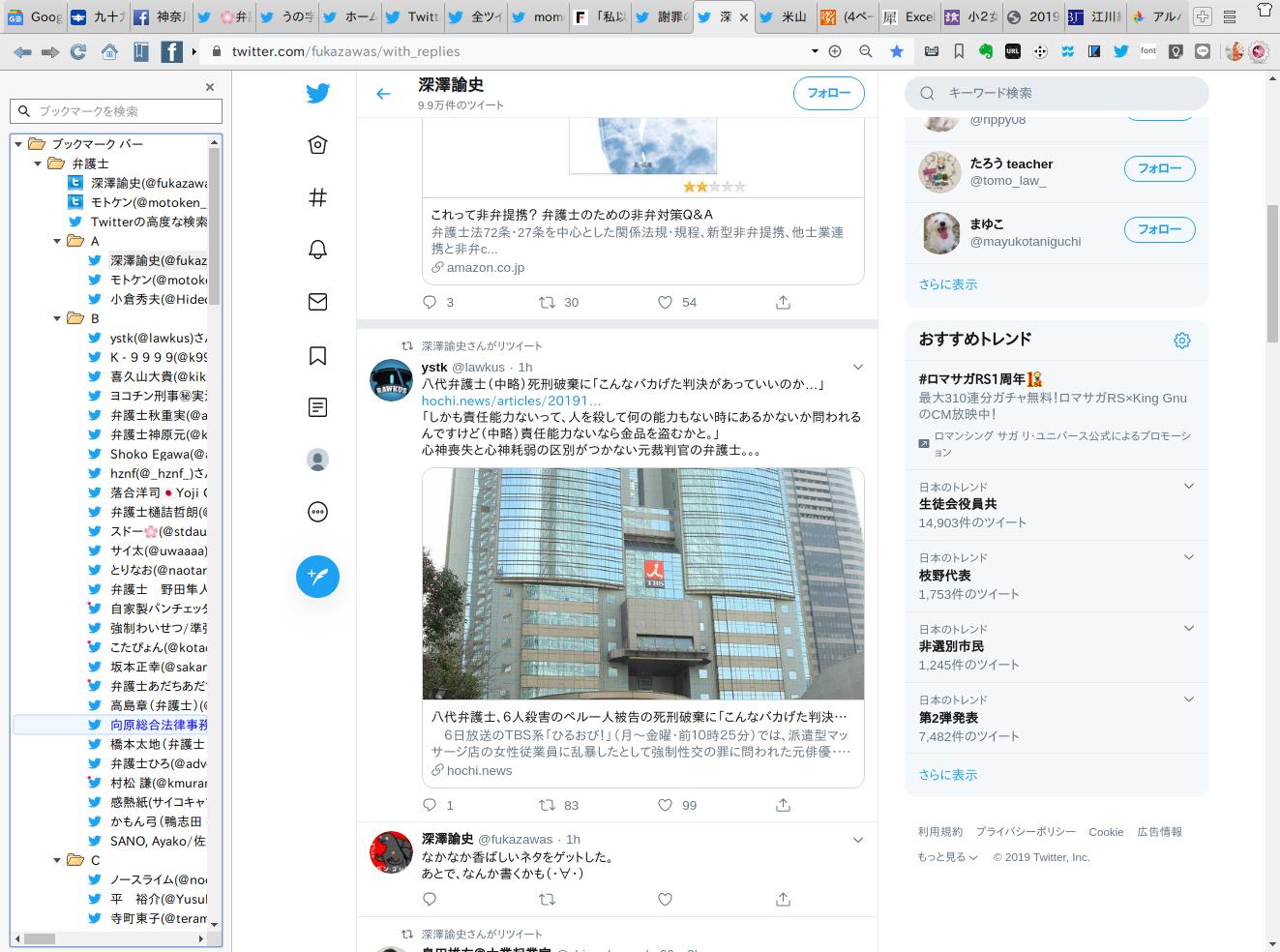This screenshot has width=1280, height=952.
Task: Open trend settings gear icon
Action: [x=1181, y=341]
